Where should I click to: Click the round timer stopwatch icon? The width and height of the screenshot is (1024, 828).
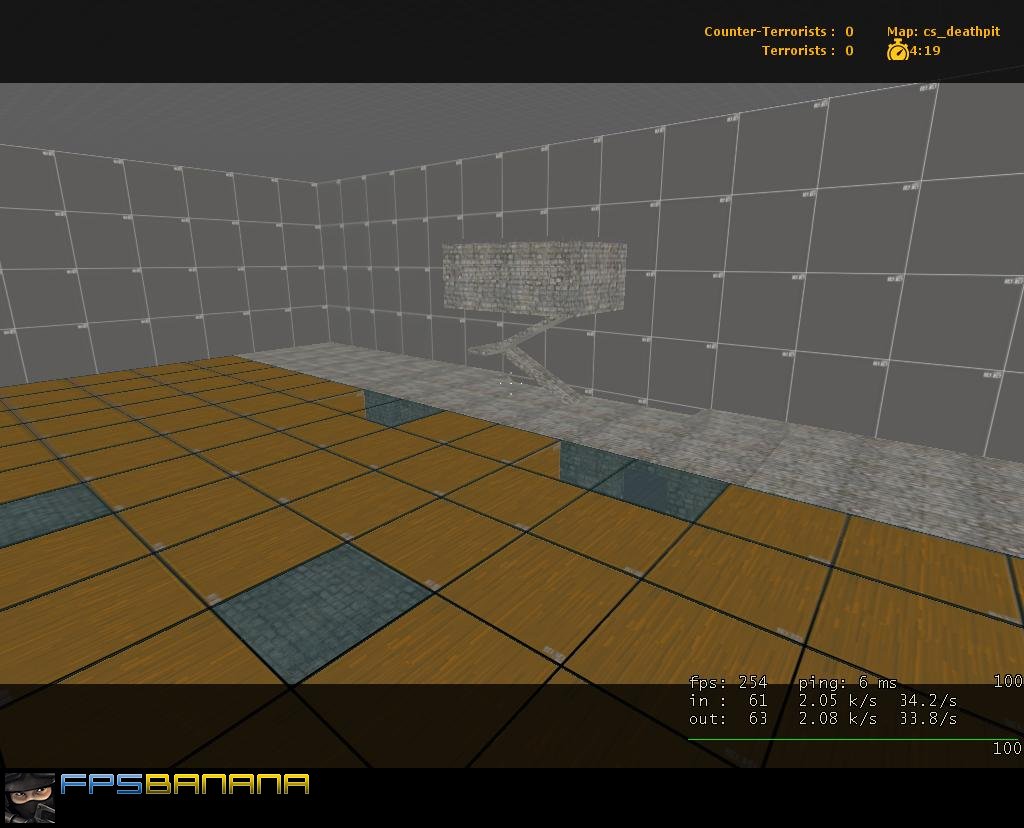click(897, 50)
